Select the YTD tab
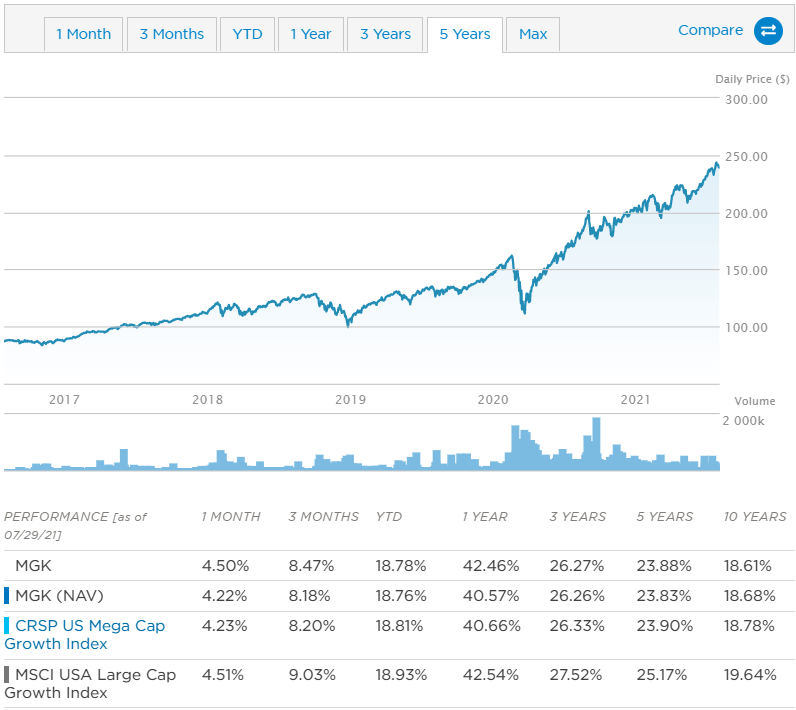Screen dimensions: 796x710 (x=247, y=35)
